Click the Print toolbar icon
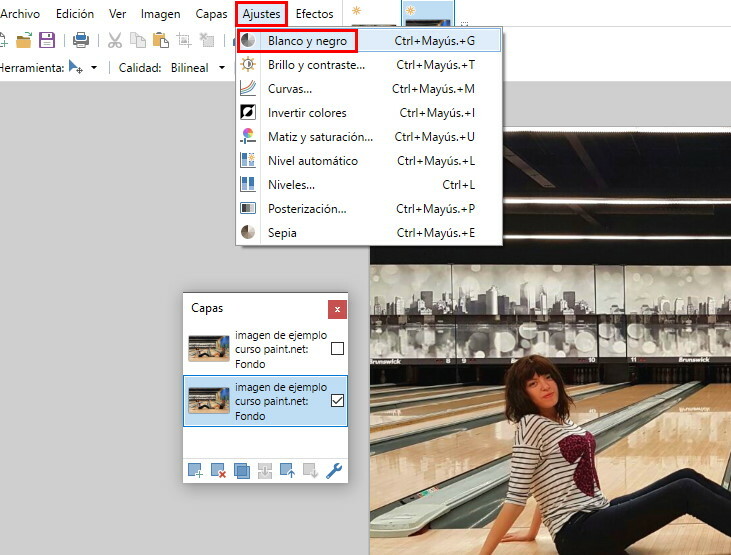This screenshot has width=731, height=555. (x=81, y=41)
